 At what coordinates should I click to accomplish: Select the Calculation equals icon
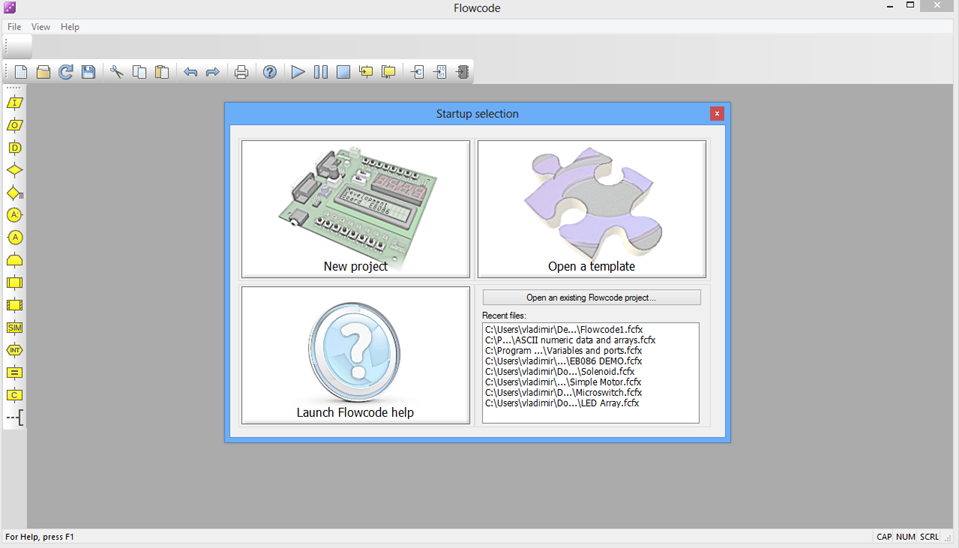(15, 372)
